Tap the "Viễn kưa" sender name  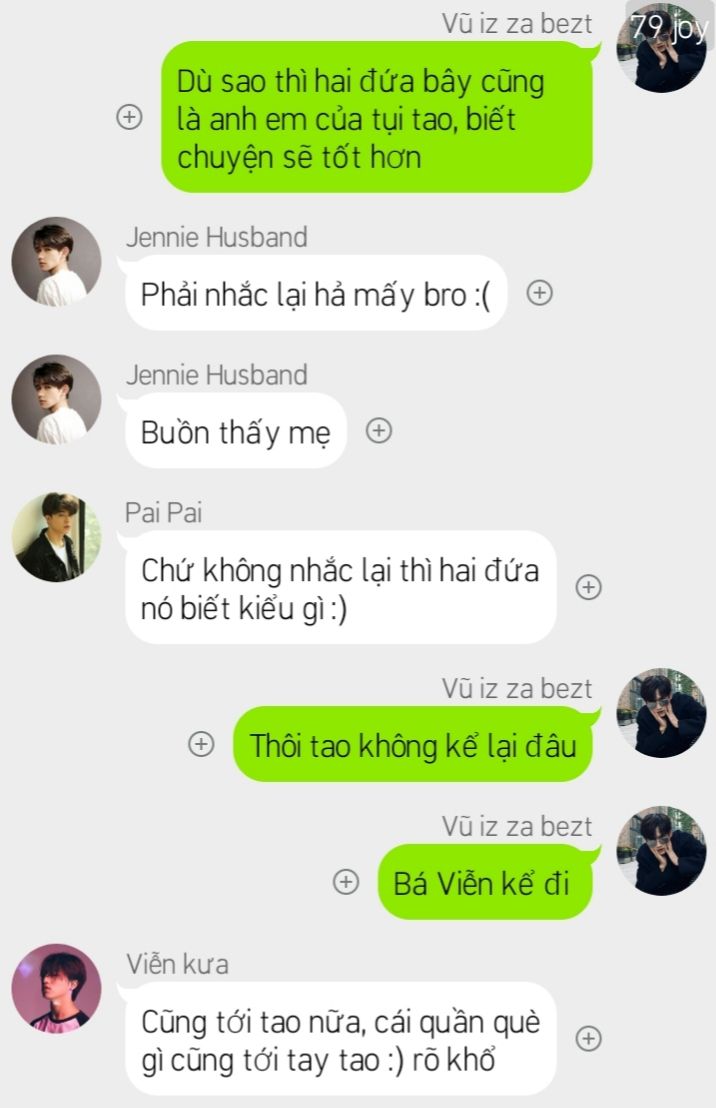(x=177, y=965)
